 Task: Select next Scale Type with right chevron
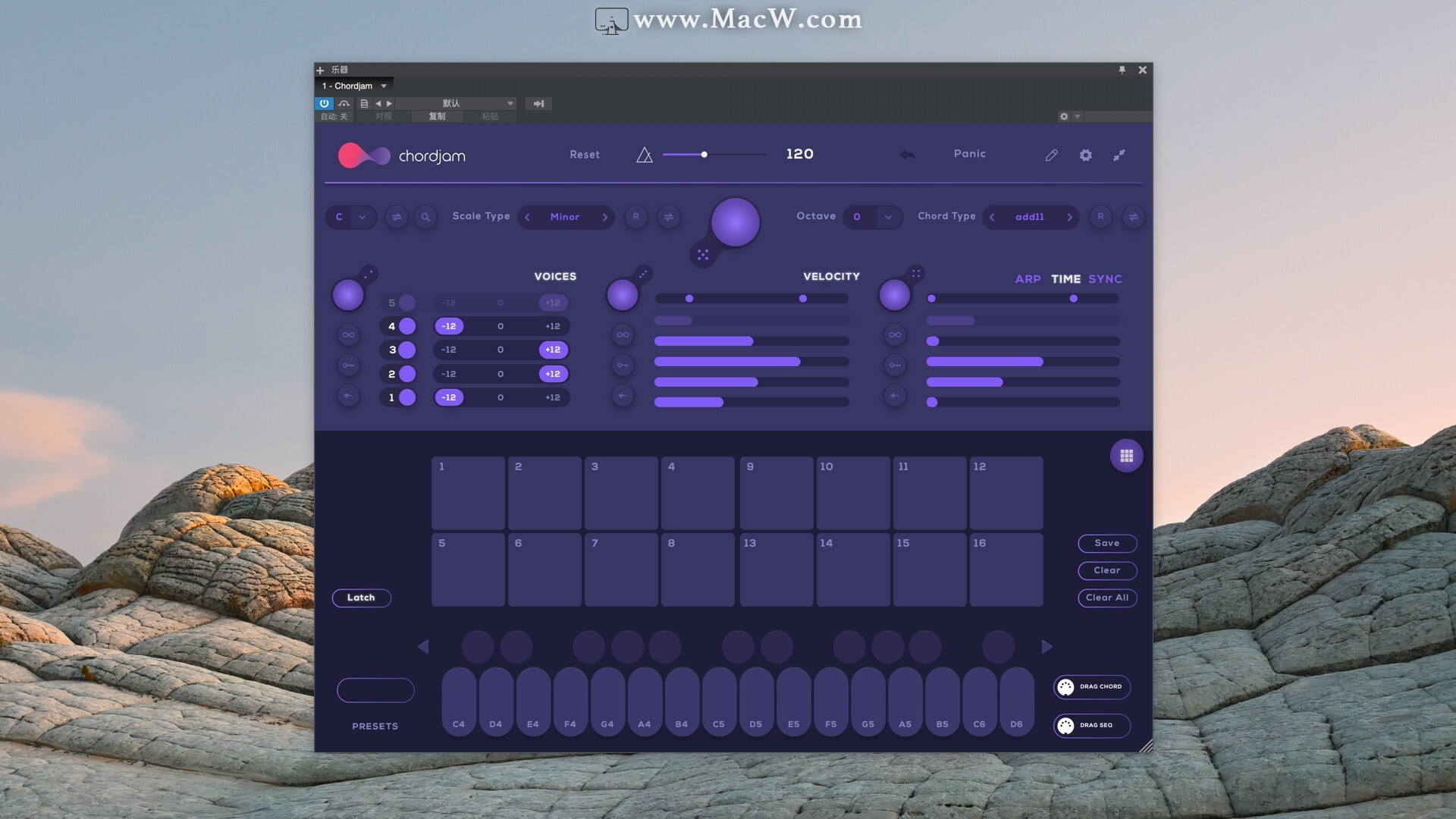coord(604,217)
